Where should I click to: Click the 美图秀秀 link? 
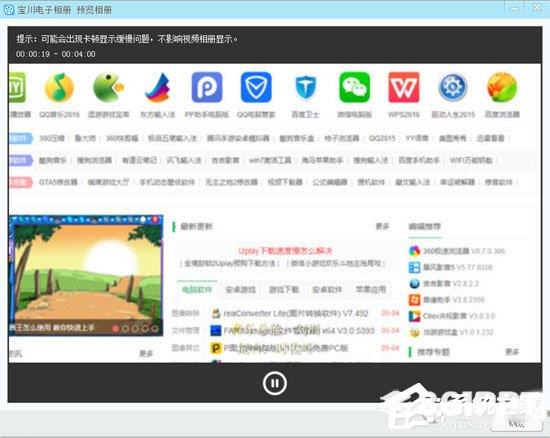pyautogui.click(x=452, y=138)
